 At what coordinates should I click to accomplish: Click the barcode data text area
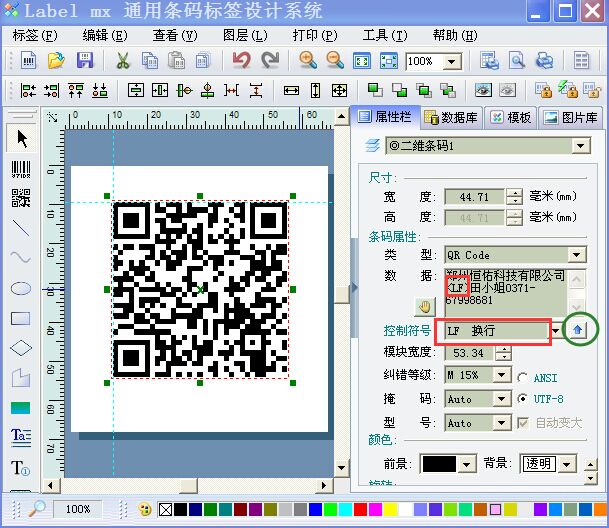pyautogui.click(x=506, y=292)
